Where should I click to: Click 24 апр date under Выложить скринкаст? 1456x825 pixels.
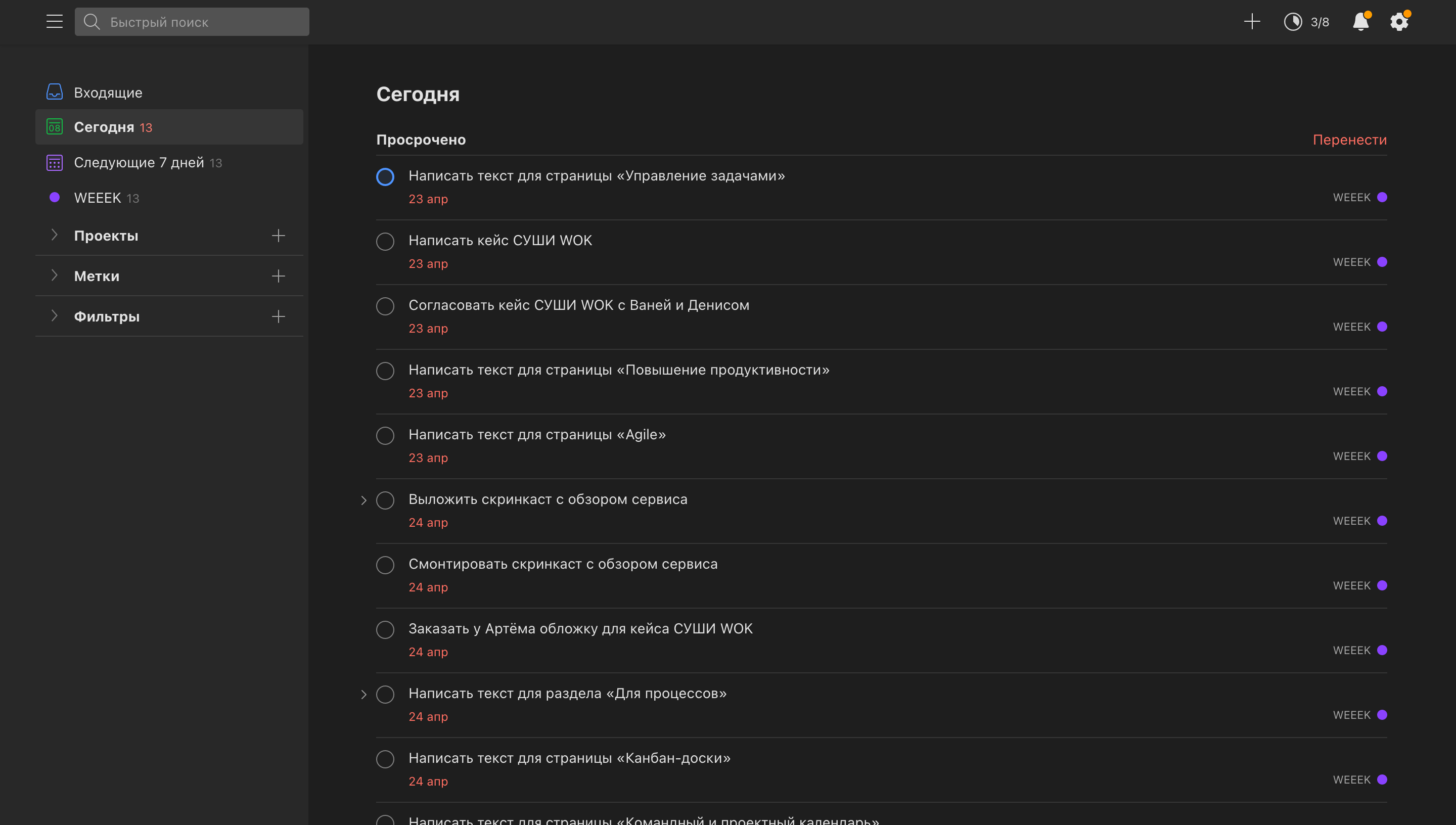coord(428,522)
